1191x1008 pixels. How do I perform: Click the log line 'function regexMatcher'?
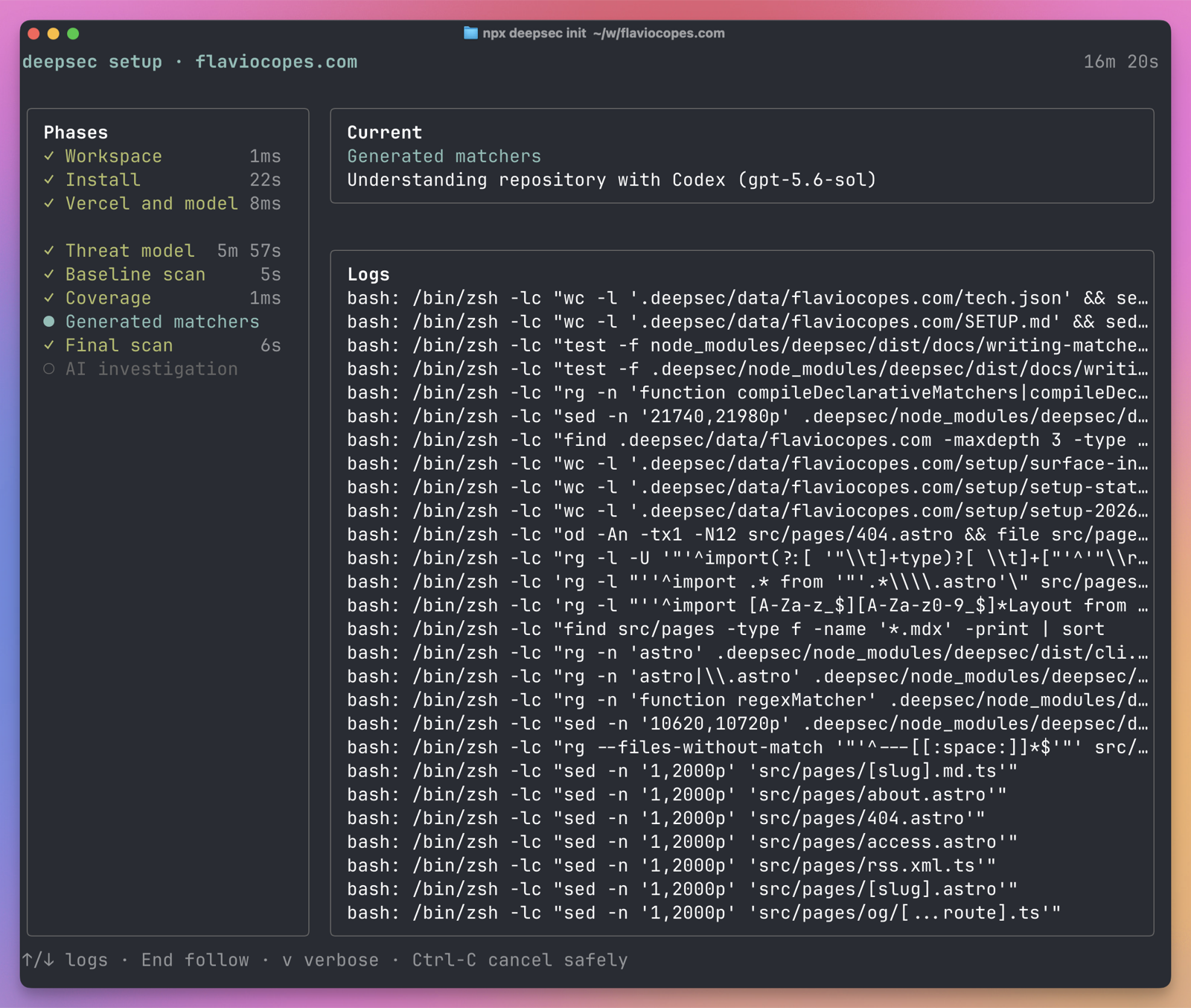point(747,701)
